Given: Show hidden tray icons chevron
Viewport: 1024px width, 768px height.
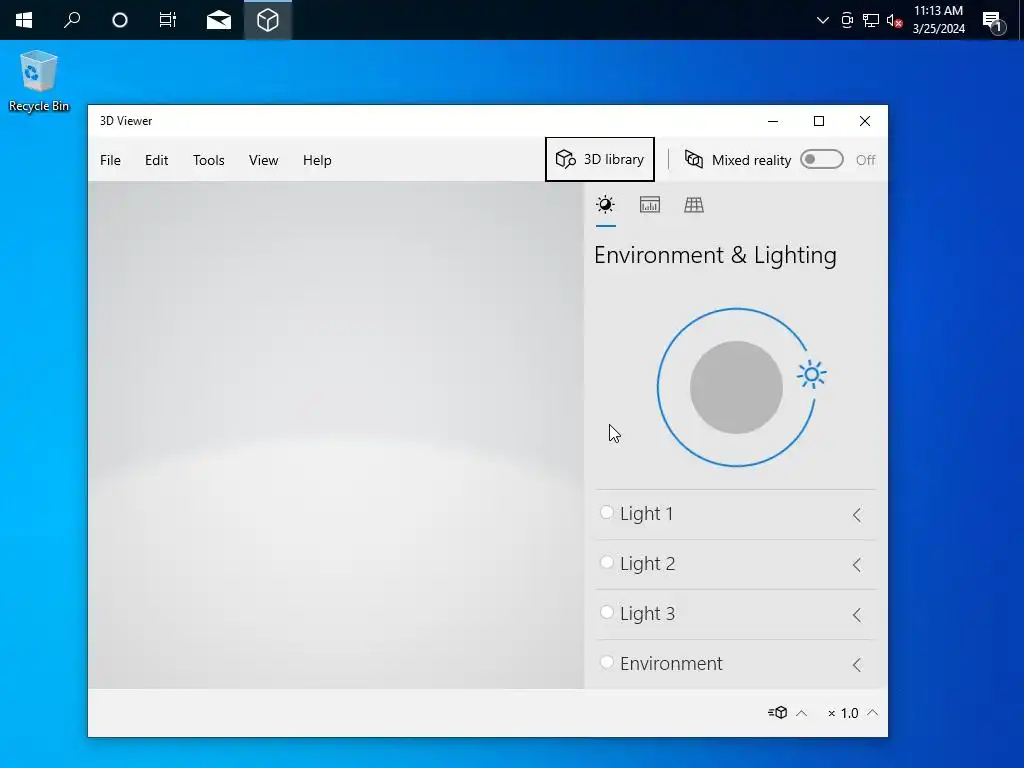Looking at the screenshot, I should click(x=823, y=20).
